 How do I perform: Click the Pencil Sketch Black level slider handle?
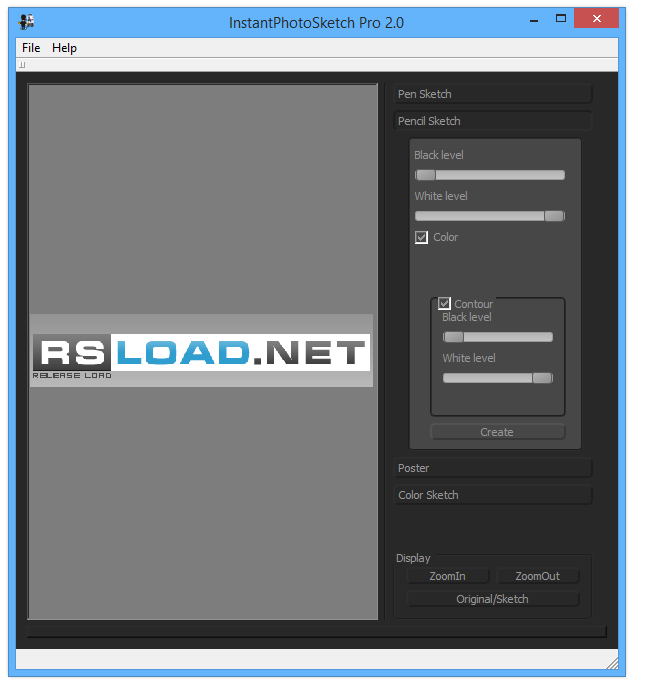pos(425,175)
